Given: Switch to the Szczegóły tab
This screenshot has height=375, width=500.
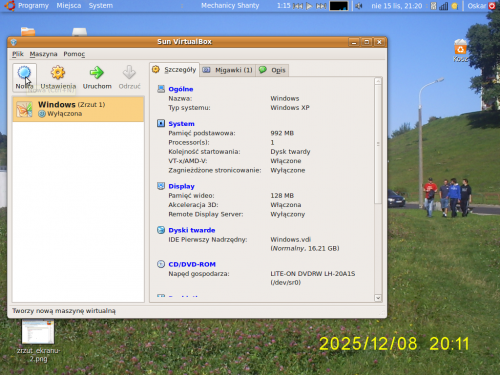Looking at the screenshot, I should 174,70.
